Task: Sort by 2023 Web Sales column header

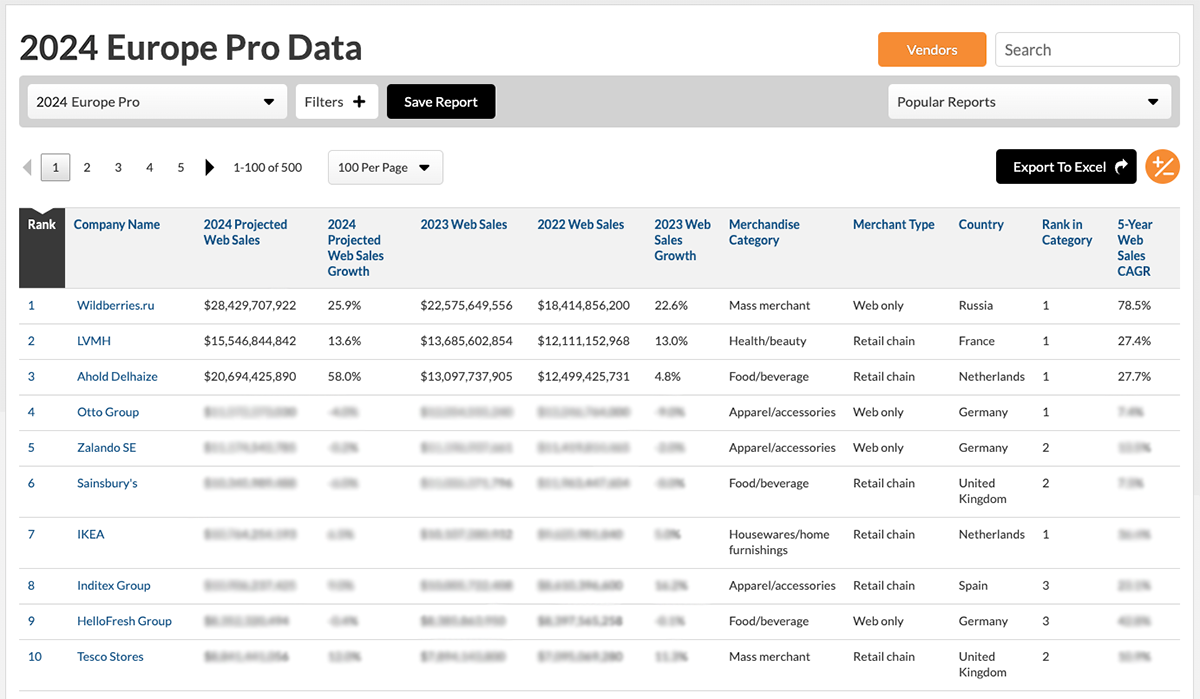Action: click(464, 225)
